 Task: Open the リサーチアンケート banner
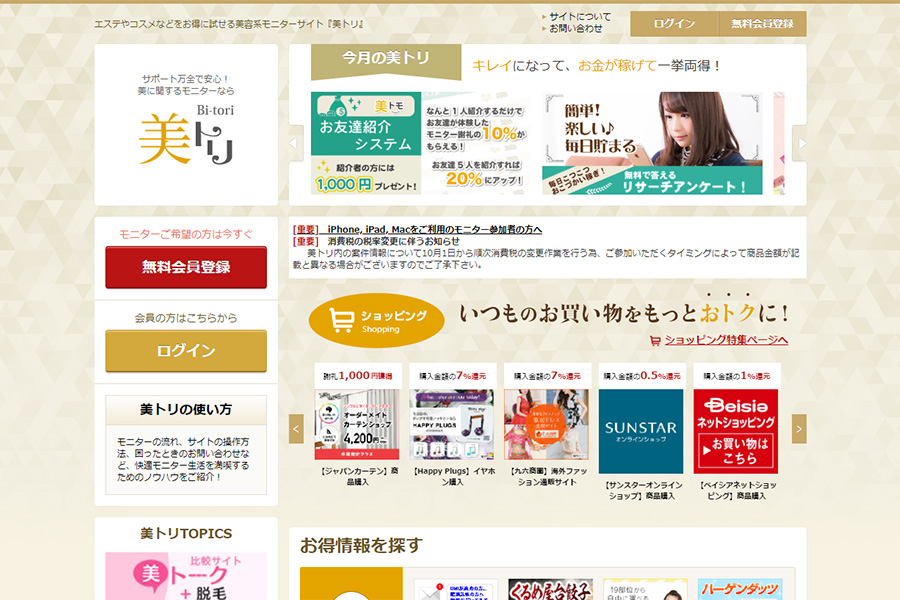coord(652,143)
